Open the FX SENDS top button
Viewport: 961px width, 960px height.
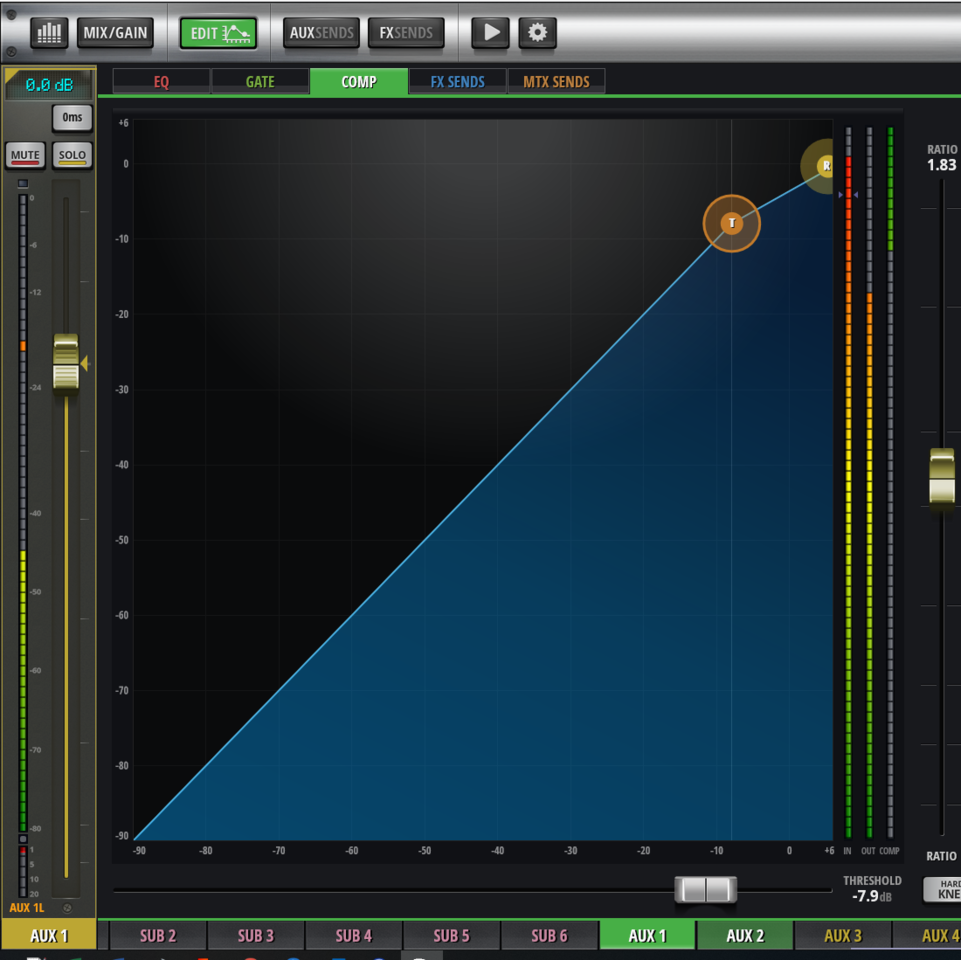pos(406,32)
